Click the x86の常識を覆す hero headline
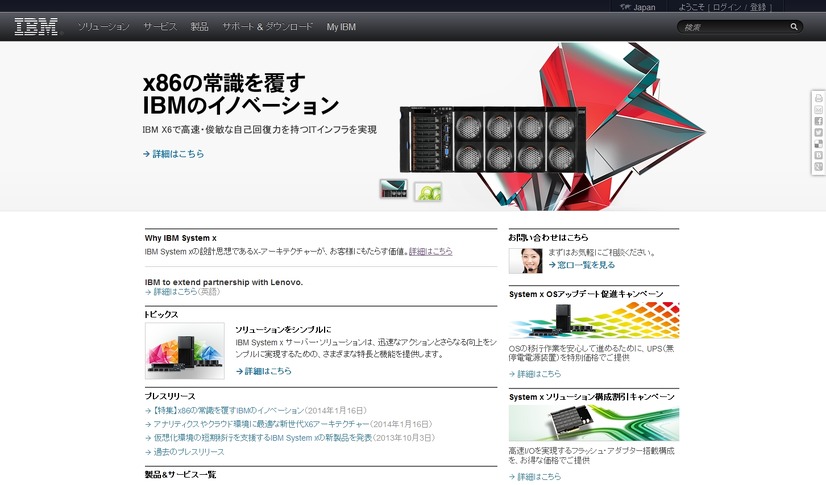Viewport: 826px width, 485px height. 224,83
